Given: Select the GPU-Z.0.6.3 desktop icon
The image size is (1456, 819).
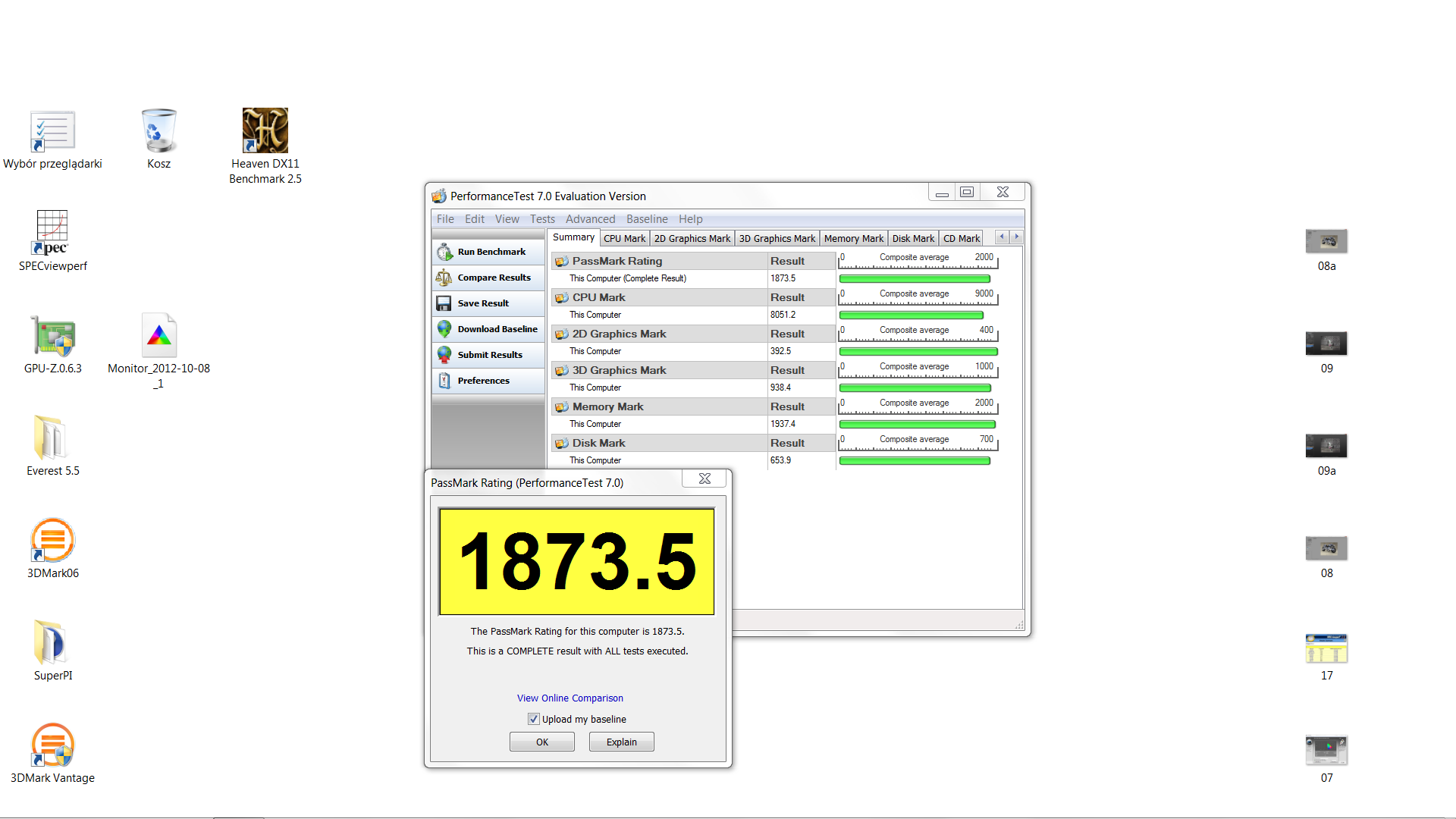Looking at the screenshot, I should pos(52,335).
